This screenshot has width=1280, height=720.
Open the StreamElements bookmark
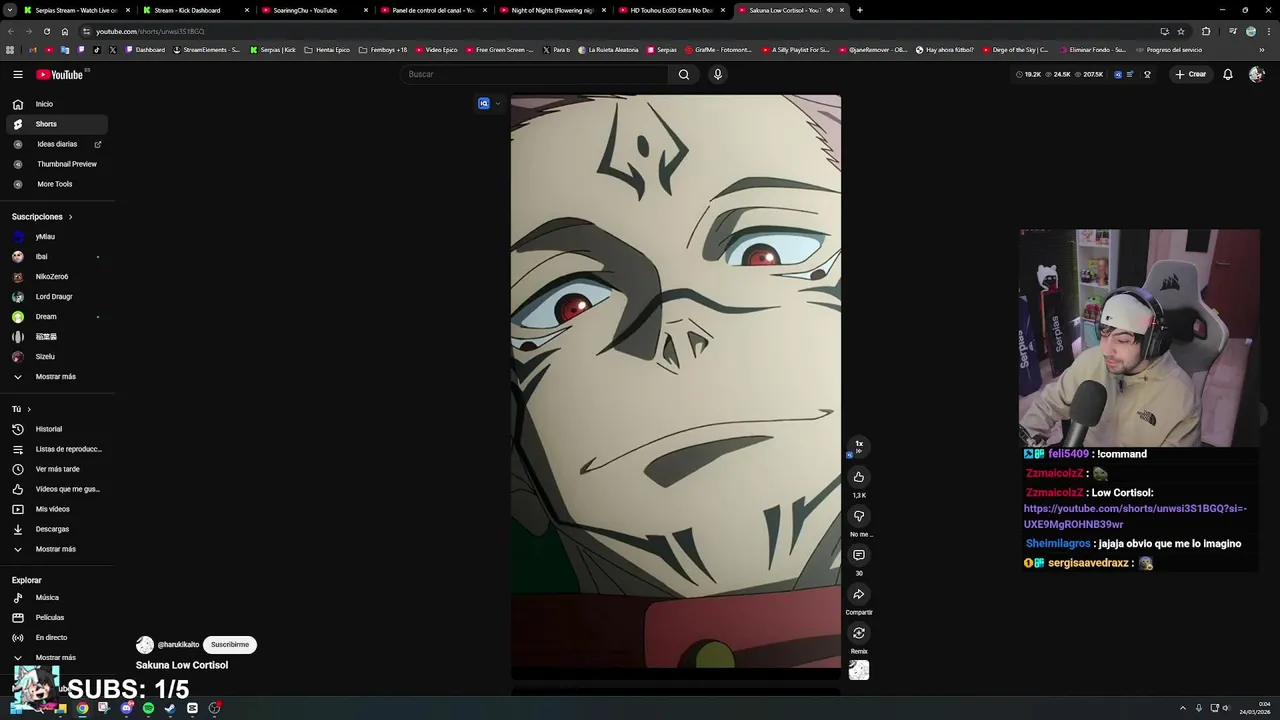(x=207, y=50)
